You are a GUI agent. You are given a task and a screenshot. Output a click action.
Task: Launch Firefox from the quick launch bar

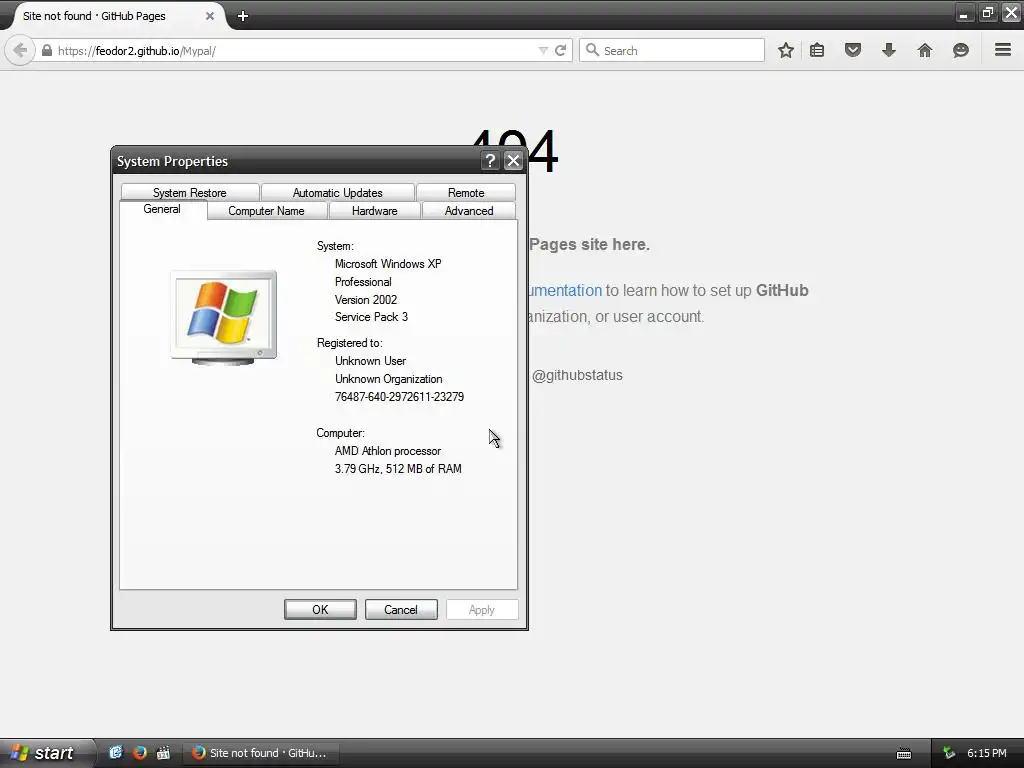click(x=140, y=753)
